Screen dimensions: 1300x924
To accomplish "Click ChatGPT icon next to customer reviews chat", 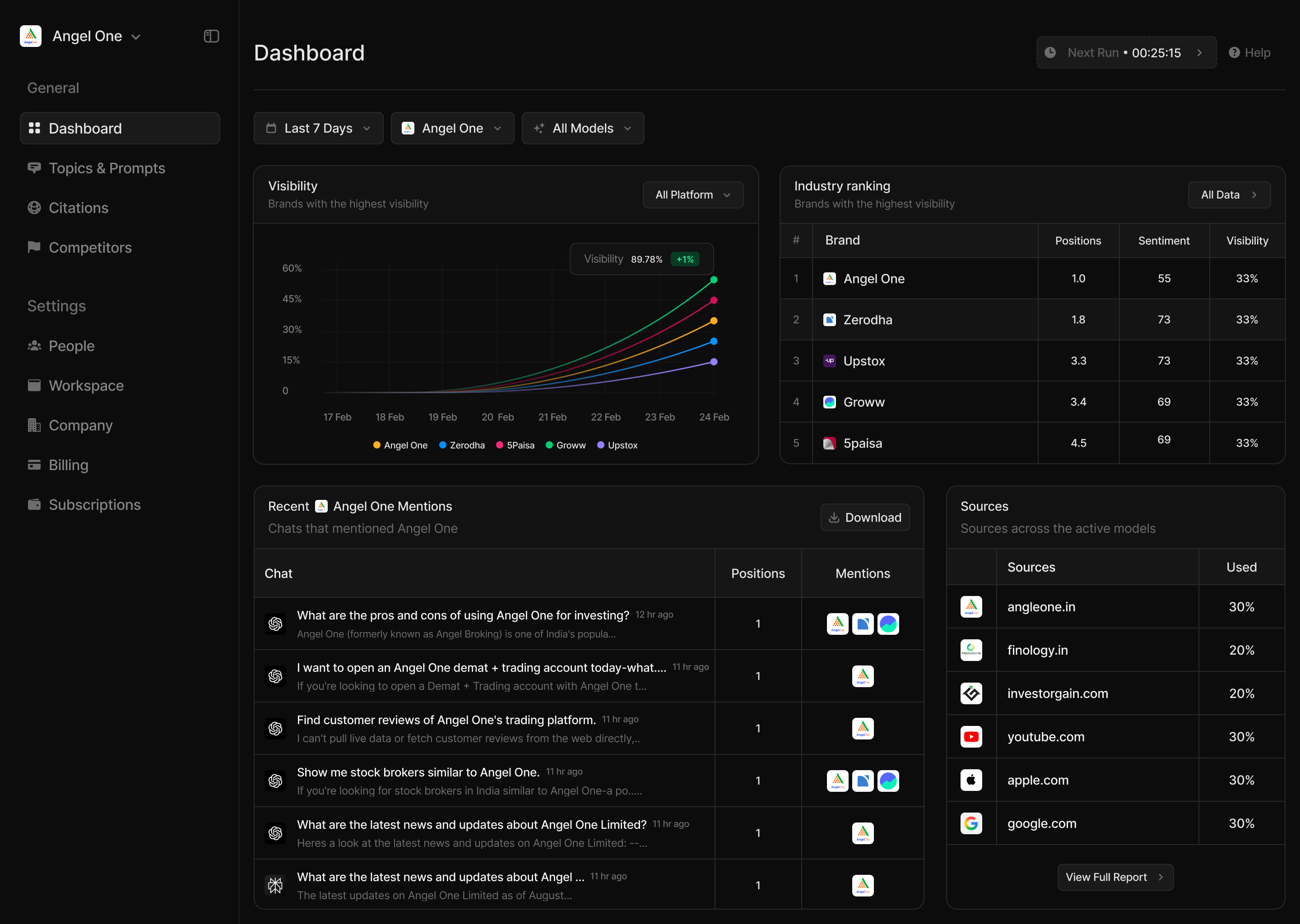I will coord(275,729).
